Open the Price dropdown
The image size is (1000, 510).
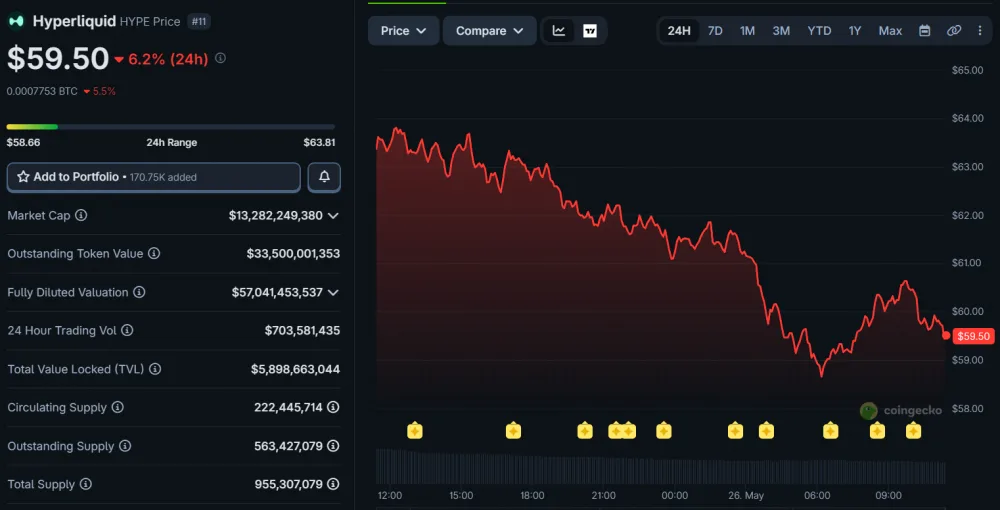click(x=404, y=31)
